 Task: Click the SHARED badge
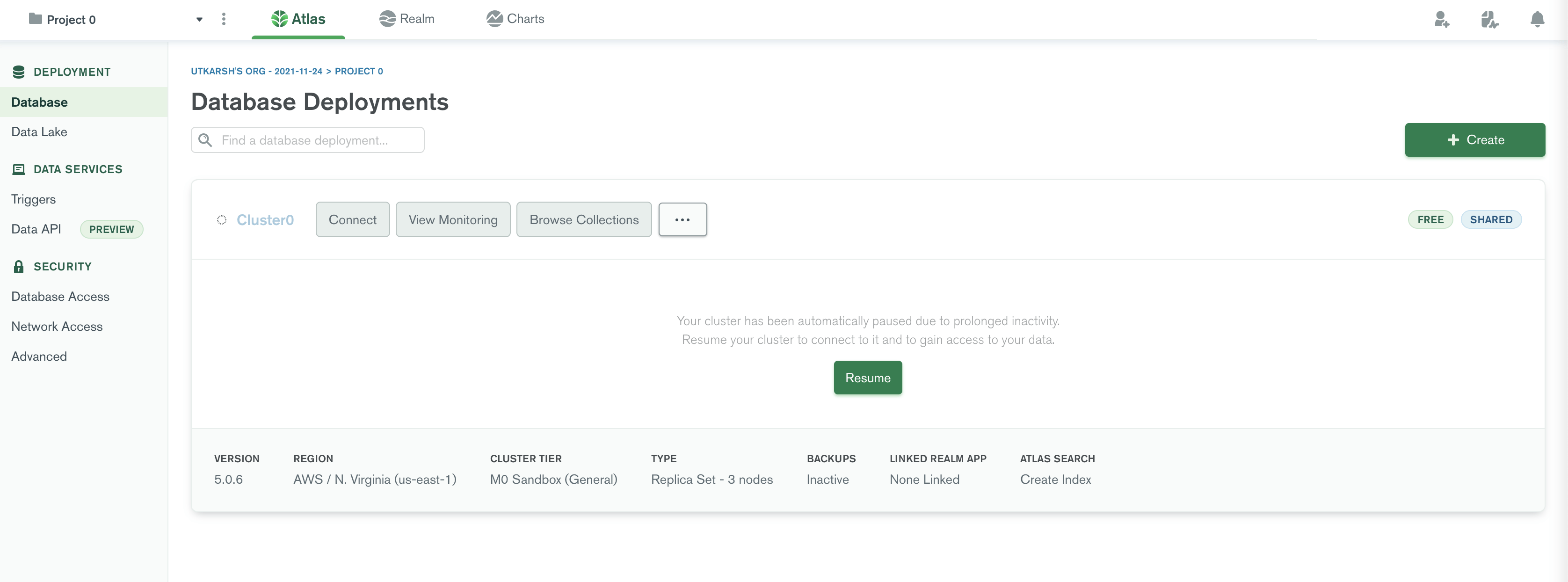tap(1491, 220)
